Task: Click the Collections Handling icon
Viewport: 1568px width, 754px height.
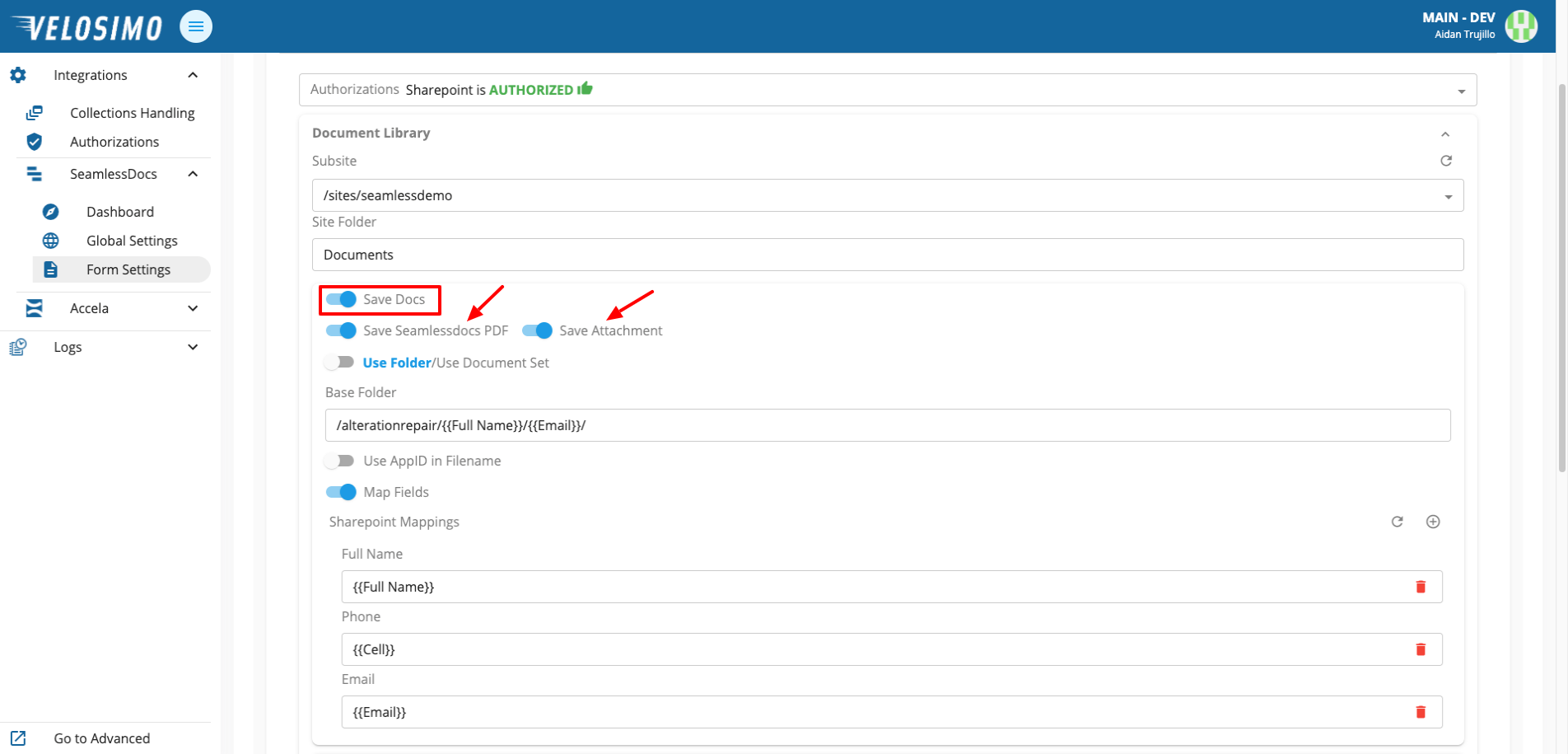Action: click(34, 113)
